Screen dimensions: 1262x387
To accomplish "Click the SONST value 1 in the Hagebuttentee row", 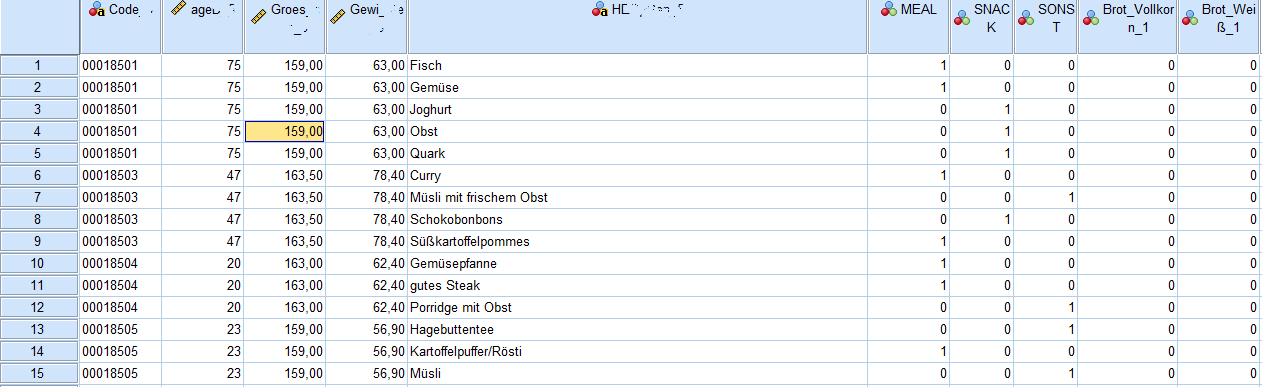I will coord(1045,330).
